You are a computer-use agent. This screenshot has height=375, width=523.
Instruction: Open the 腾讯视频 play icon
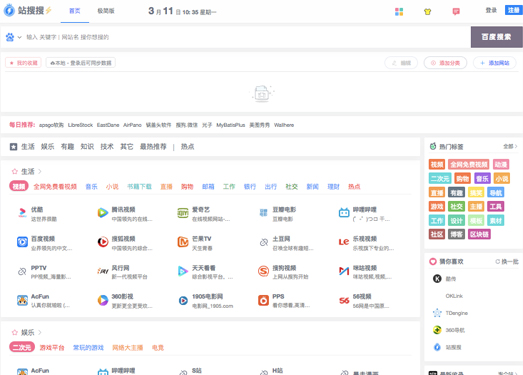(x=103, y=213)
